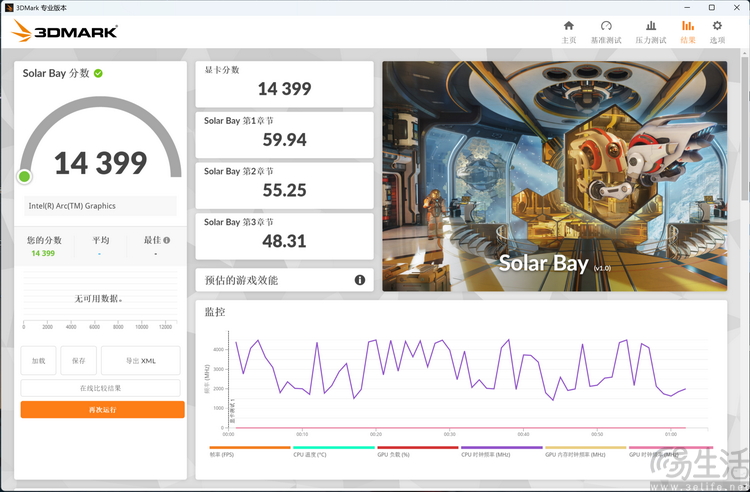Open the Stress Test (压力测试) tab
This screenshot has height=492, width=750.
click(x=651, y=32)
